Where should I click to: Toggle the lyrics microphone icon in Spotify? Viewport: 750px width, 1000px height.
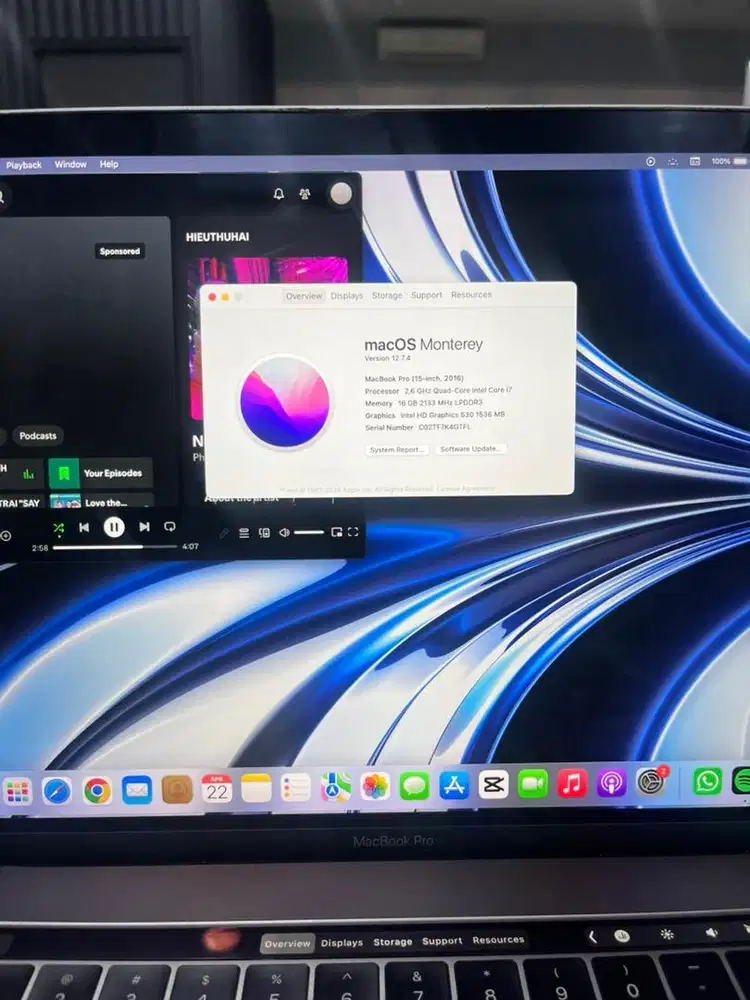[224, 533]
